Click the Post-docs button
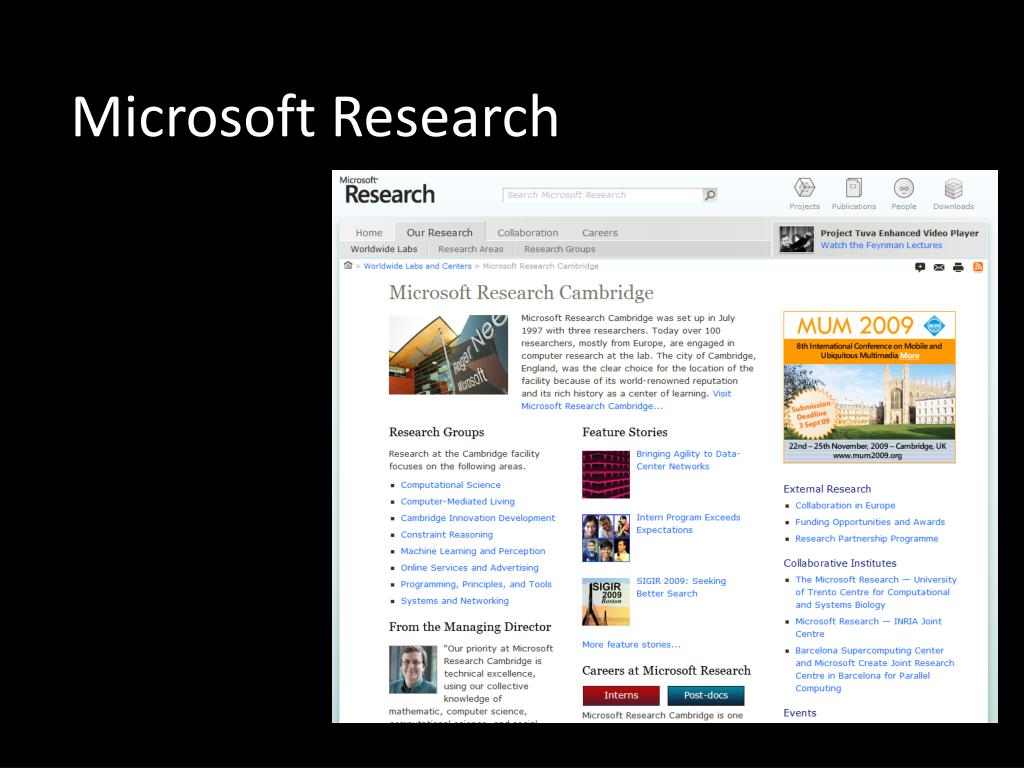 (705, 696)
